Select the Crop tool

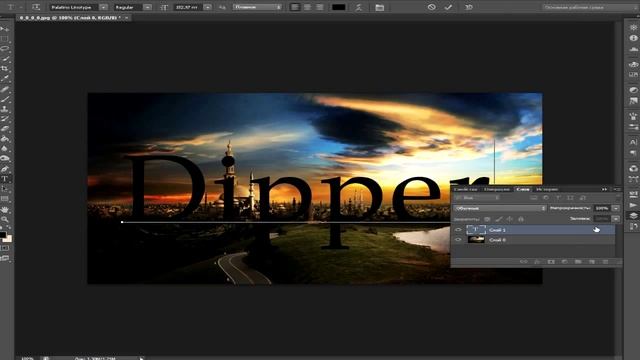(x=5, y=69)
